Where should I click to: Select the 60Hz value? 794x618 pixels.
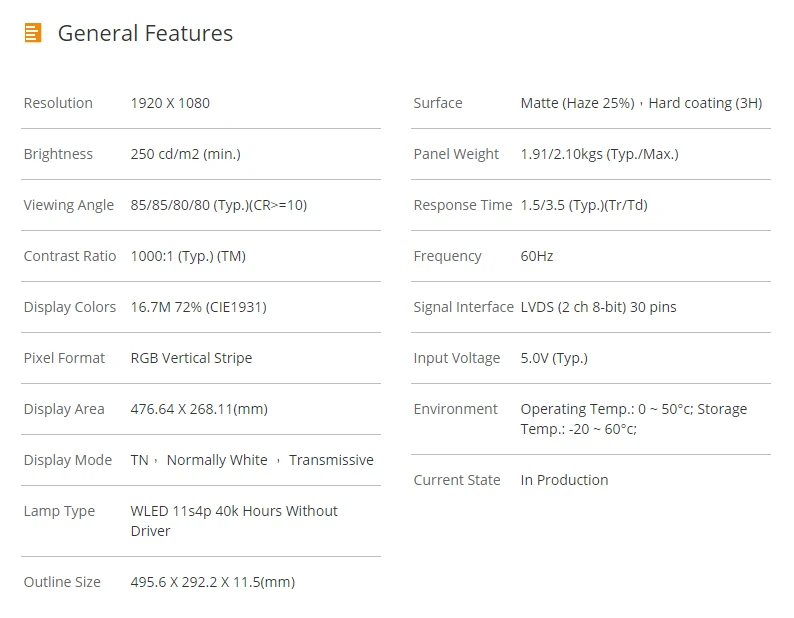pyautogui.click(x=537, y=256)
